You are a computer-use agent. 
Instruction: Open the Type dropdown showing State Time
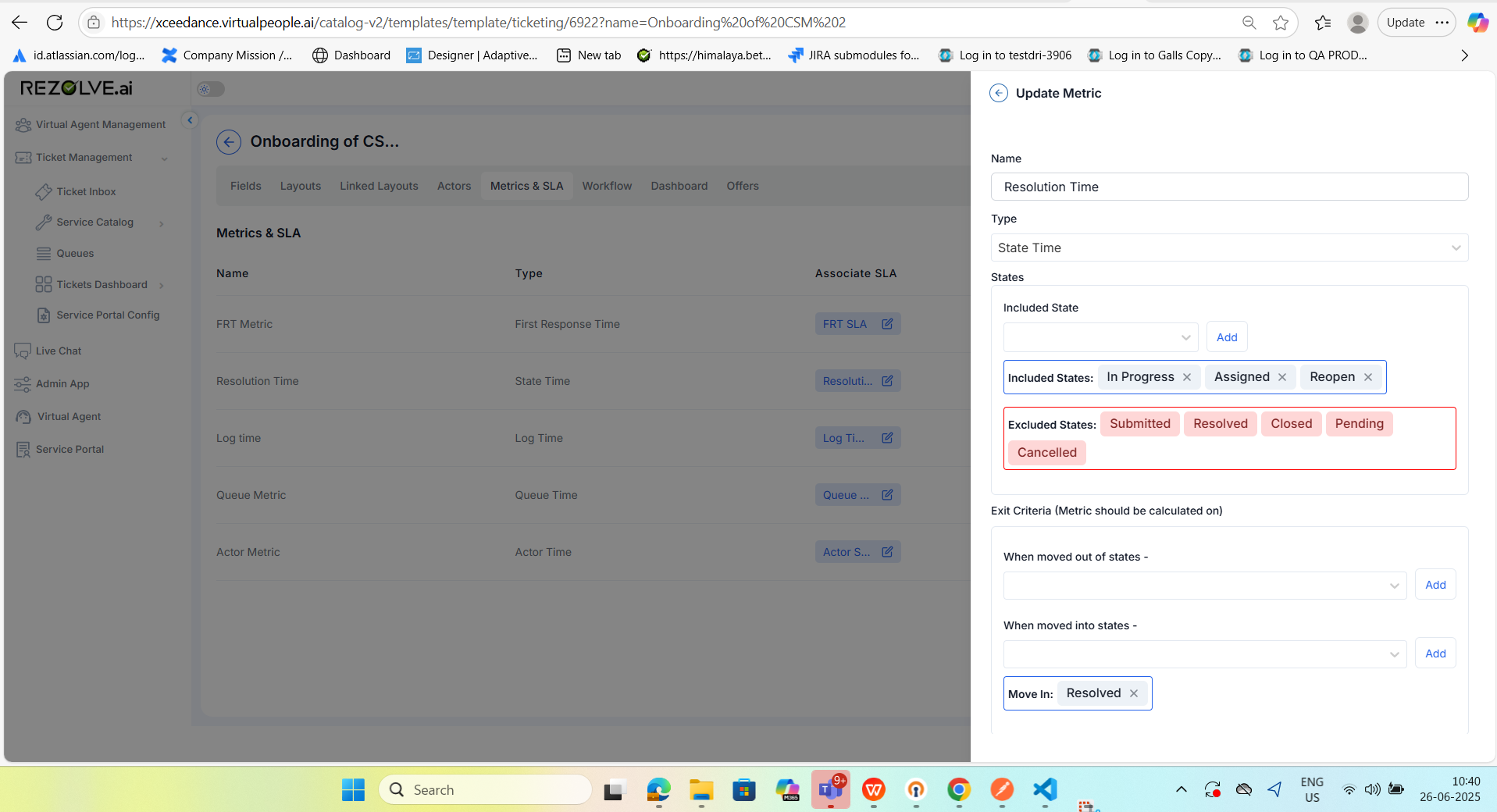(x=1229, y=248)
